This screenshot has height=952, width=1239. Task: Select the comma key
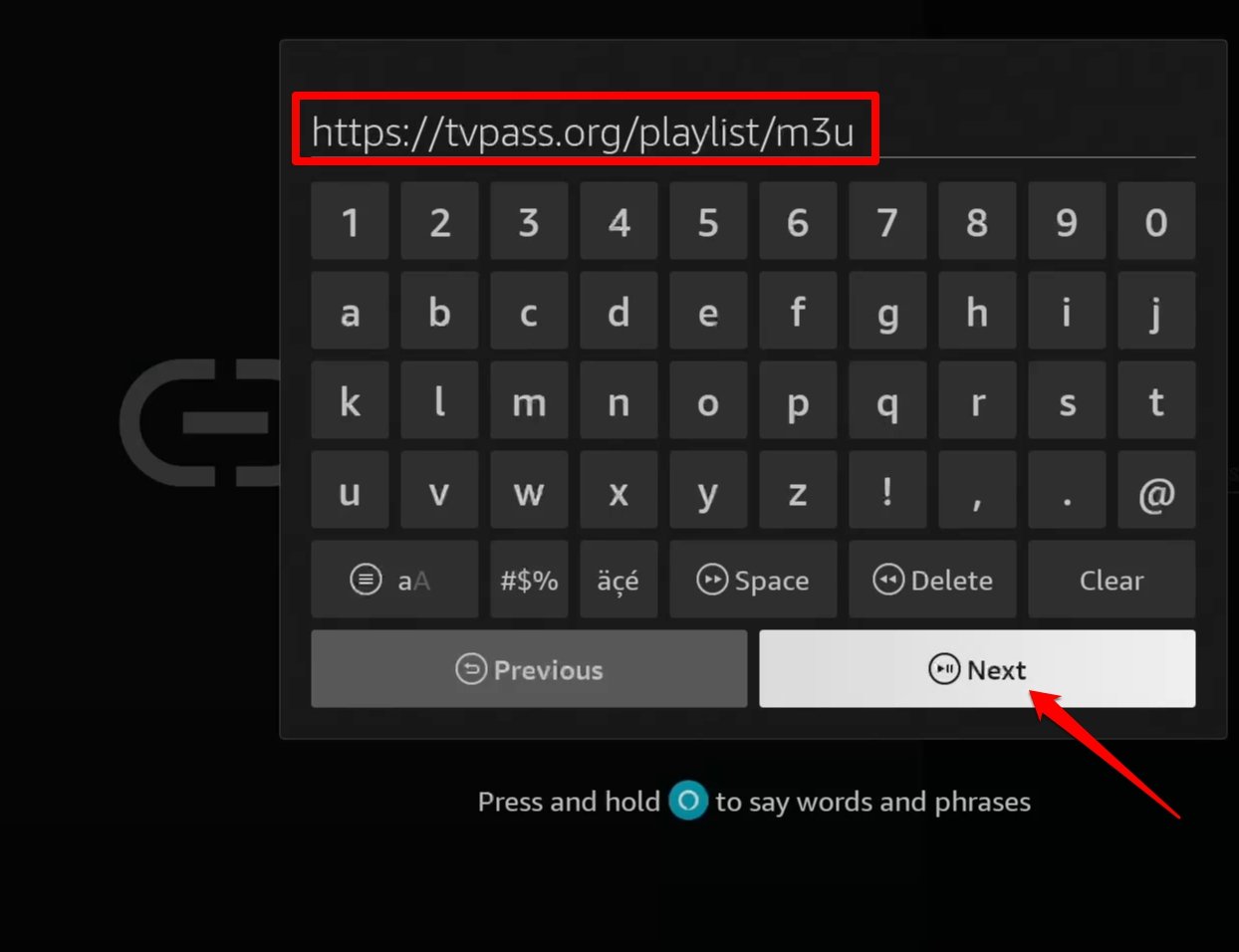977,489
